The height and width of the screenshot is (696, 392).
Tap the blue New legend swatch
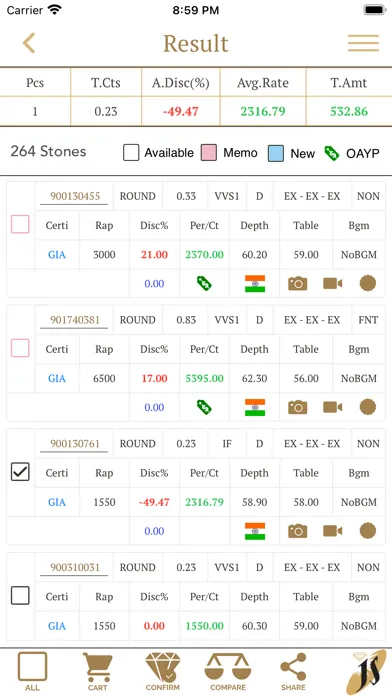point(276,153)
